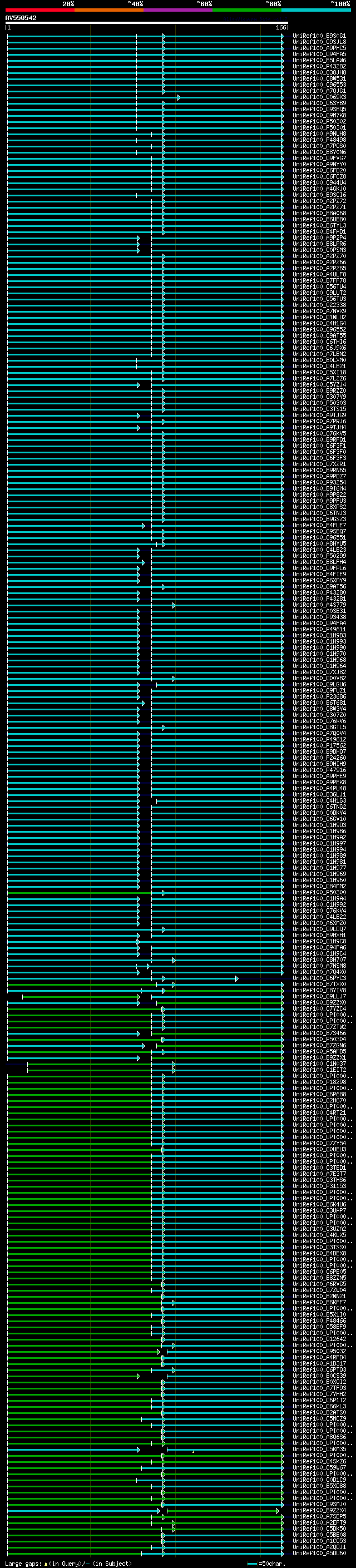The height and width of the screenshot is (1568, 356).
Task: Open hit UniRef100_Q9SJL8
Action: pyautogui.click(x=319, y=42)
